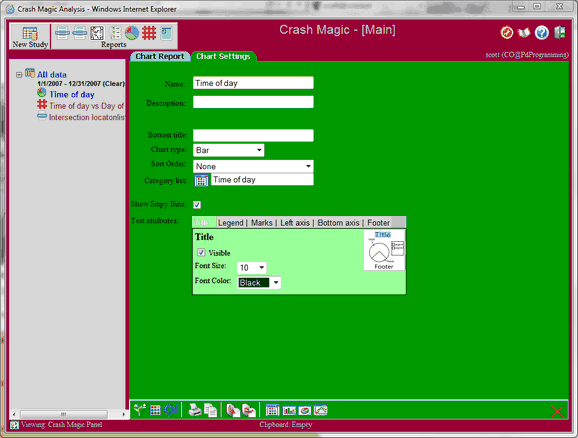Create a pie chart report from Reports

point(132,33)
